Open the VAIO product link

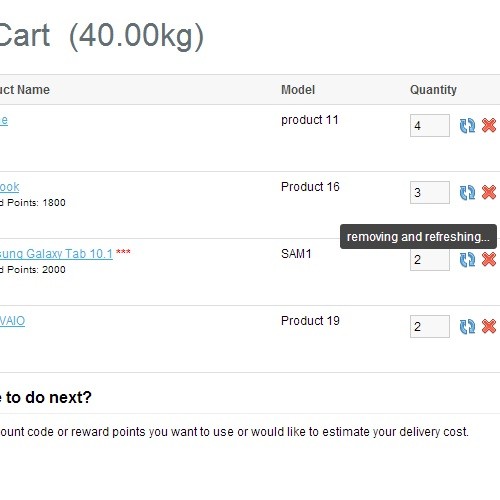click(x=12, y=321)
